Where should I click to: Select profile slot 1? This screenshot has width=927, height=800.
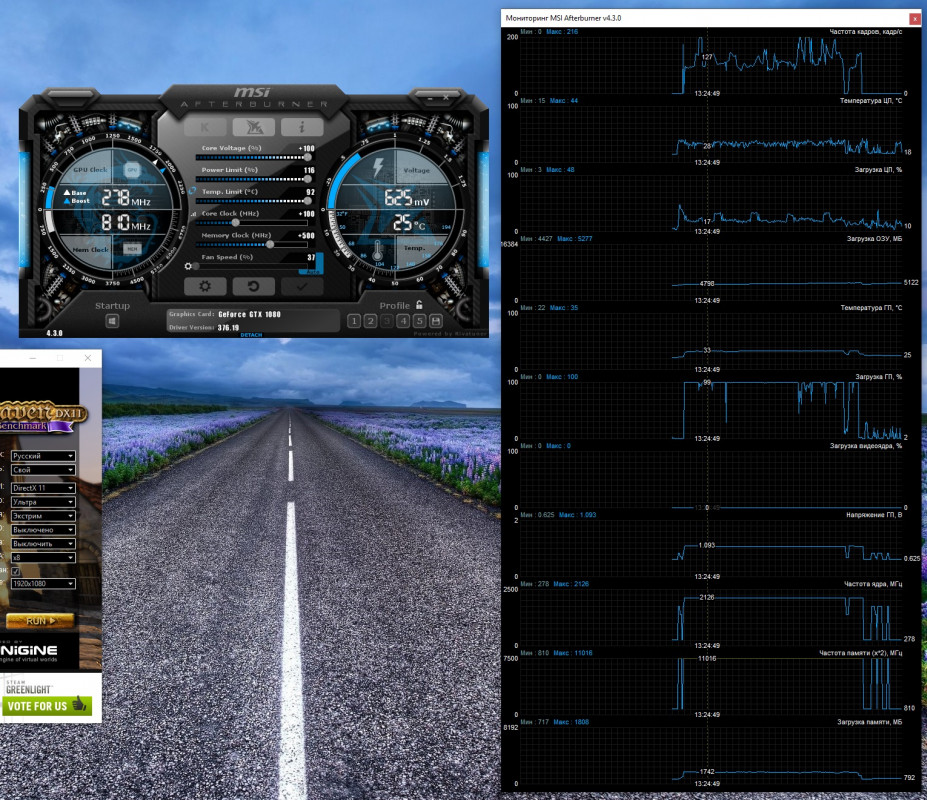353,321
